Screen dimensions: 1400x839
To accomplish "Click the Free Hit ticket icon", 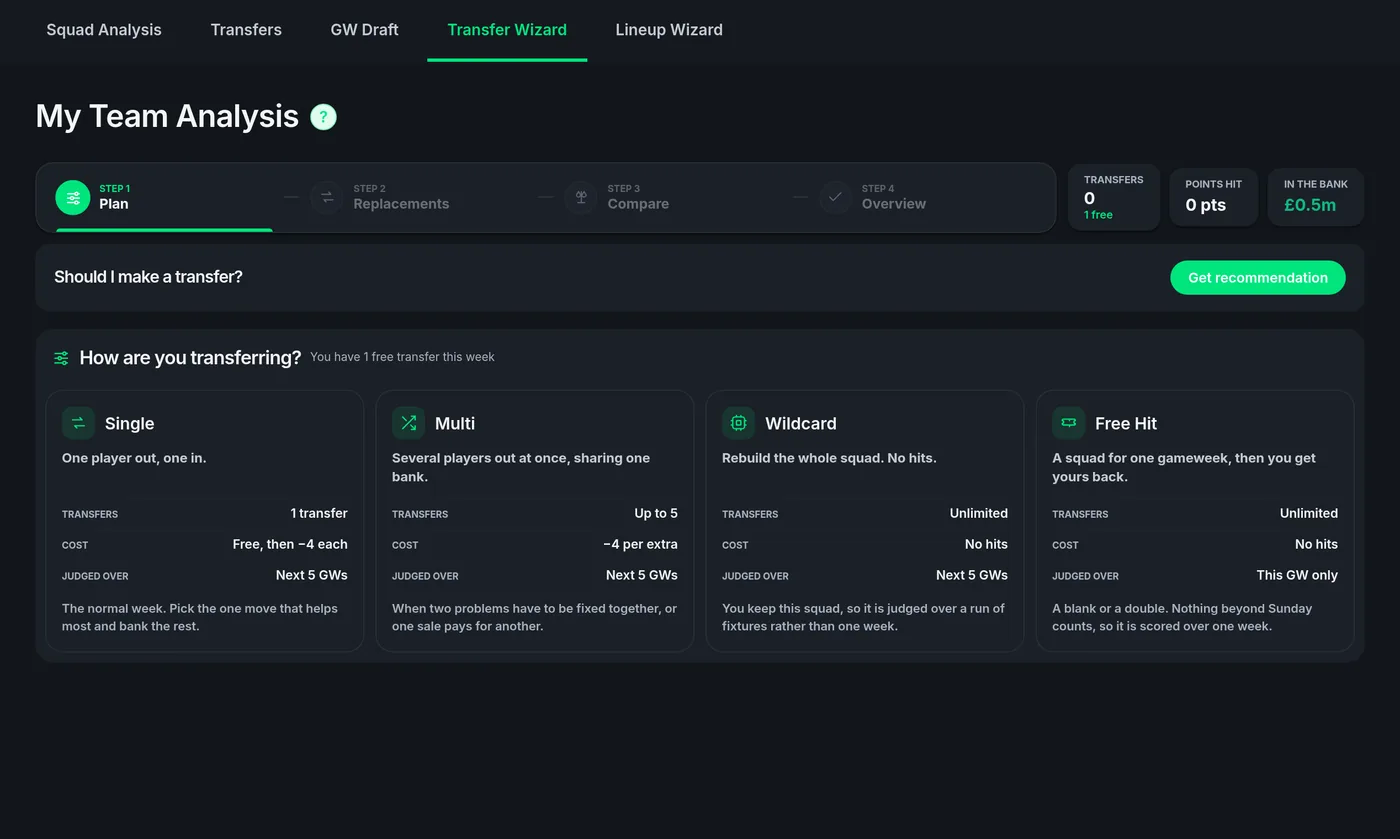I will click(1068, 423).
